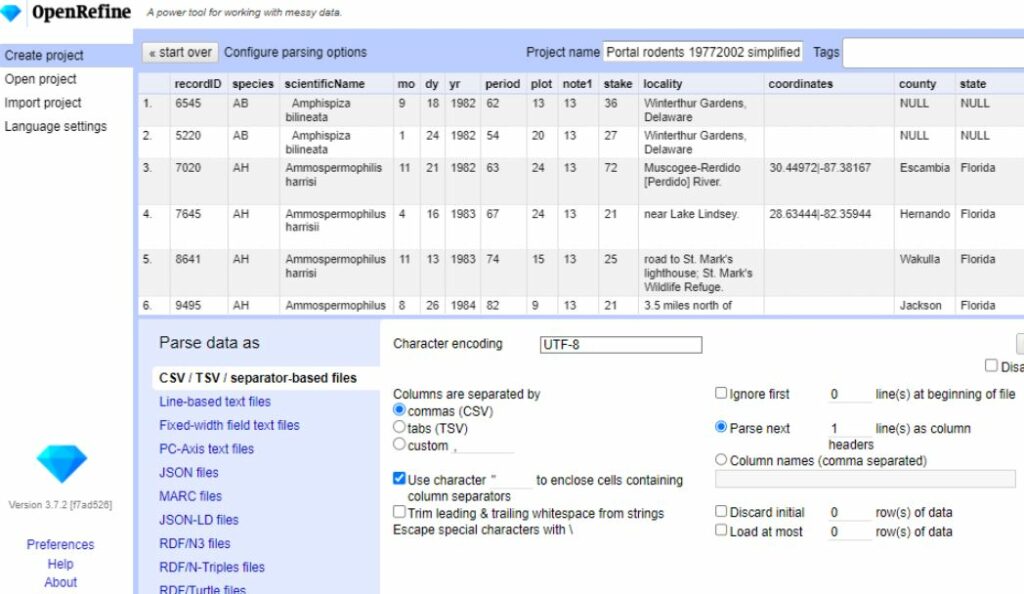Select RDF/N3 files parser

(x=195, y=544)
